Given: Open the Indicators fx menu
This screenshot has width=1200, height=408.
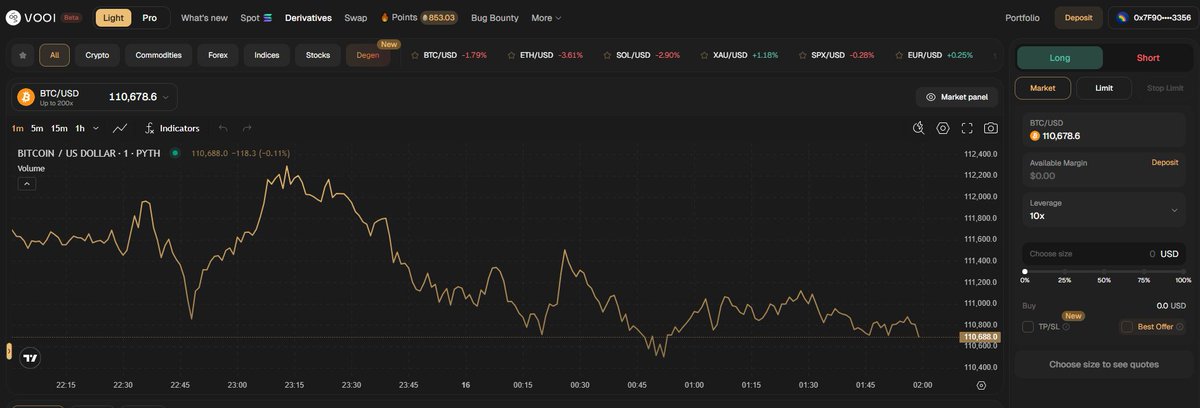Looking at the screenshot, I should (172, 128).
